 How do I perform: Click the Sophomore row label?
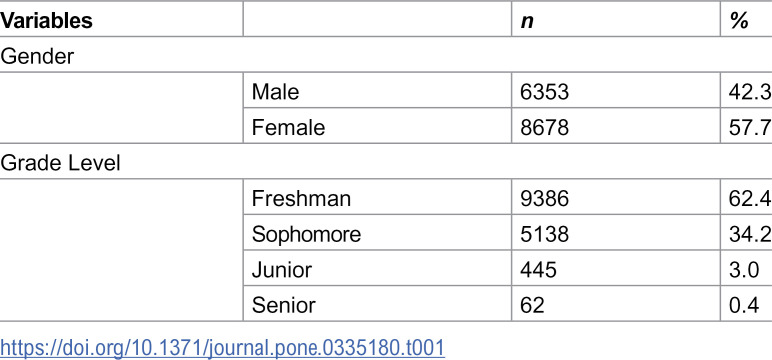306,234
